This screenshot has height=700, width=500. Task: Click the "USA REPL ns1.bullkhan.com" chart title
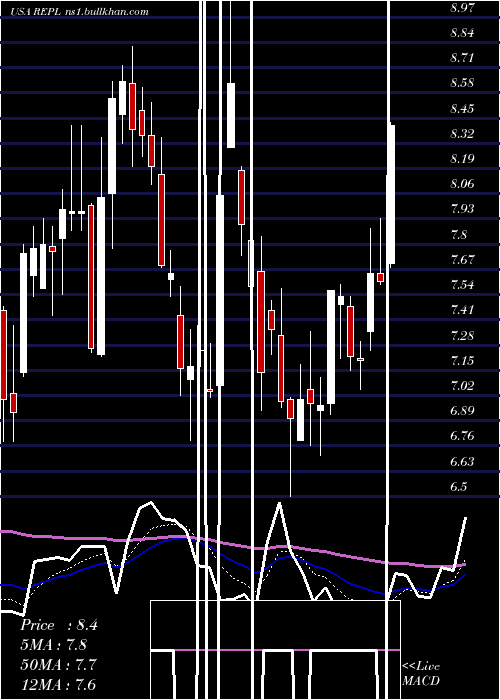(80, 12)
